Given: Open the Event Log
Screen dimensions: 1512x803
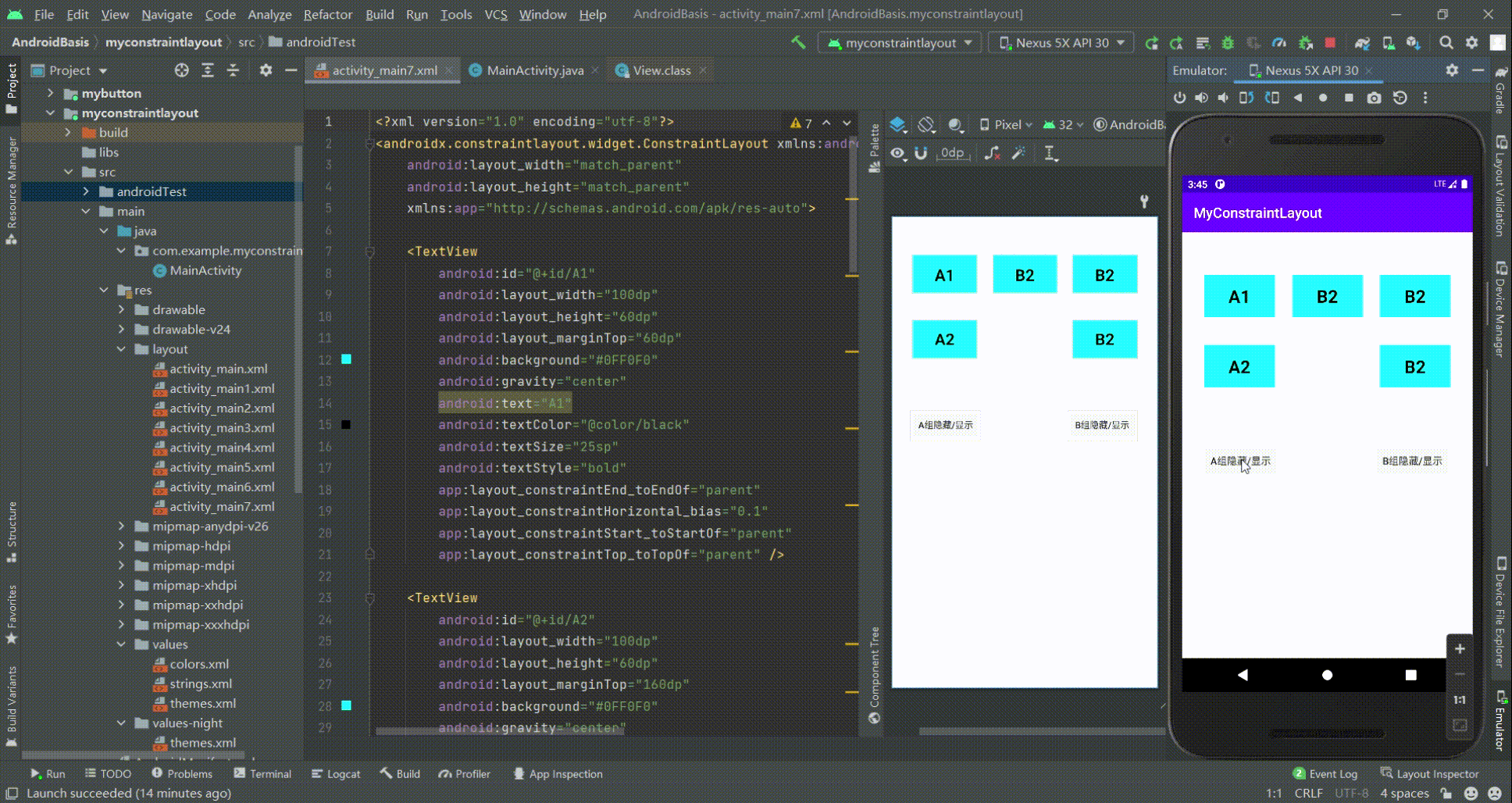Looking at the screenshot, I should (1325, 773).
